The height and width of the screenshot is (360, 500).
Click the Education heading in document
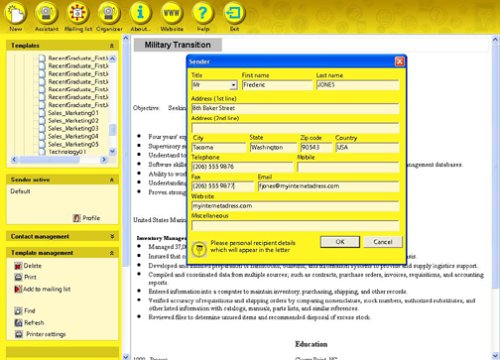point(311,344)
